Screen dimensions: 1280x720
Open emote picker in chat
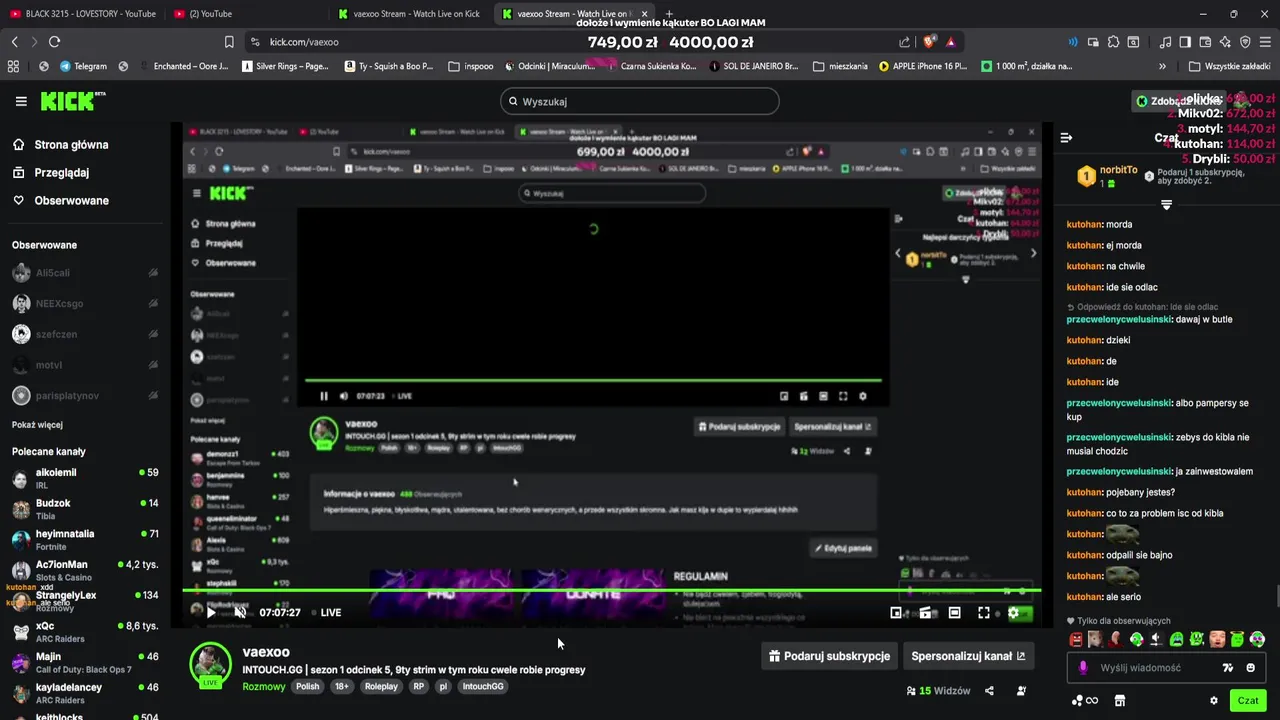(x=1251, y=668)
